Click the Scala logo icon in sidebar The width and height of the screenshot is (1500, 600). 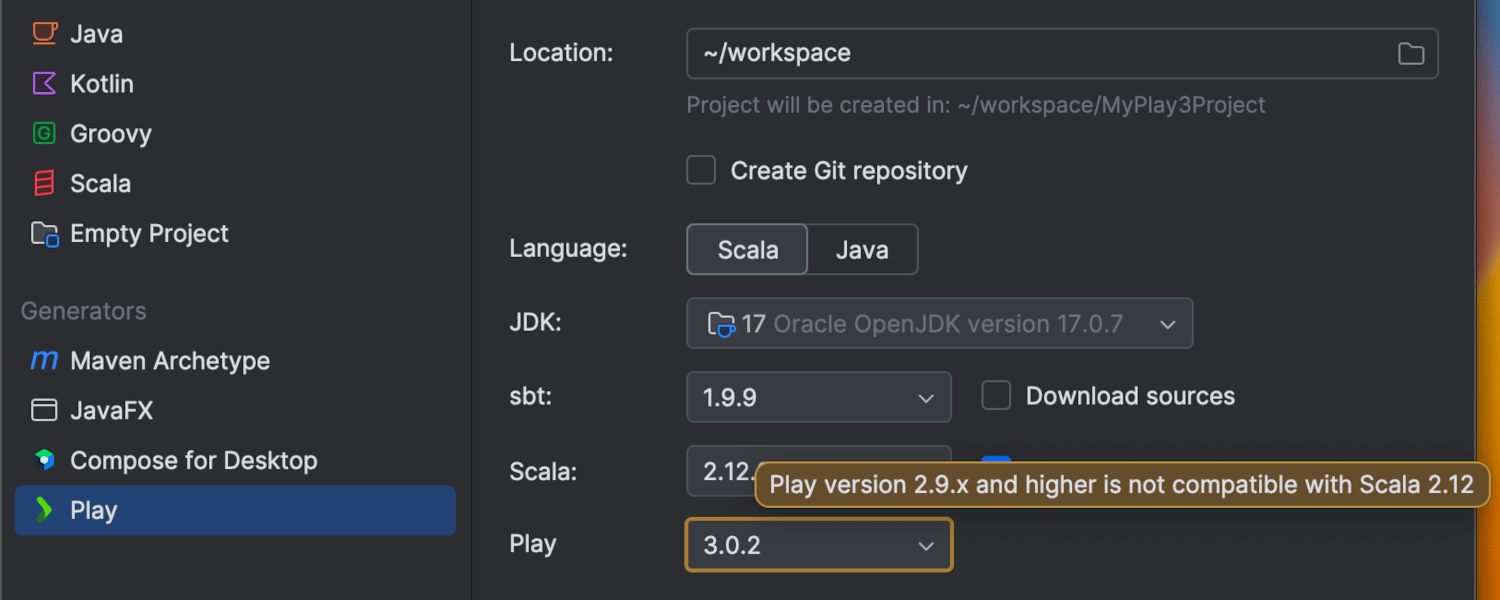pyautogui.click(x=44, y=183)
